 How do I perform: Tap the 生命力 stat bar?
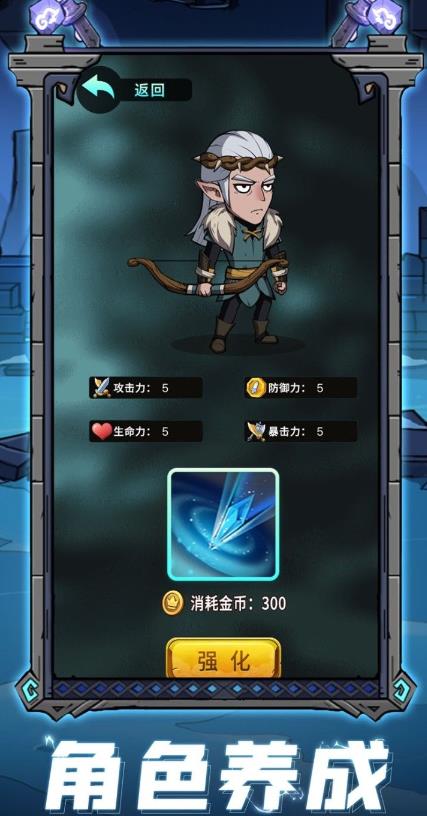point(146,431)
